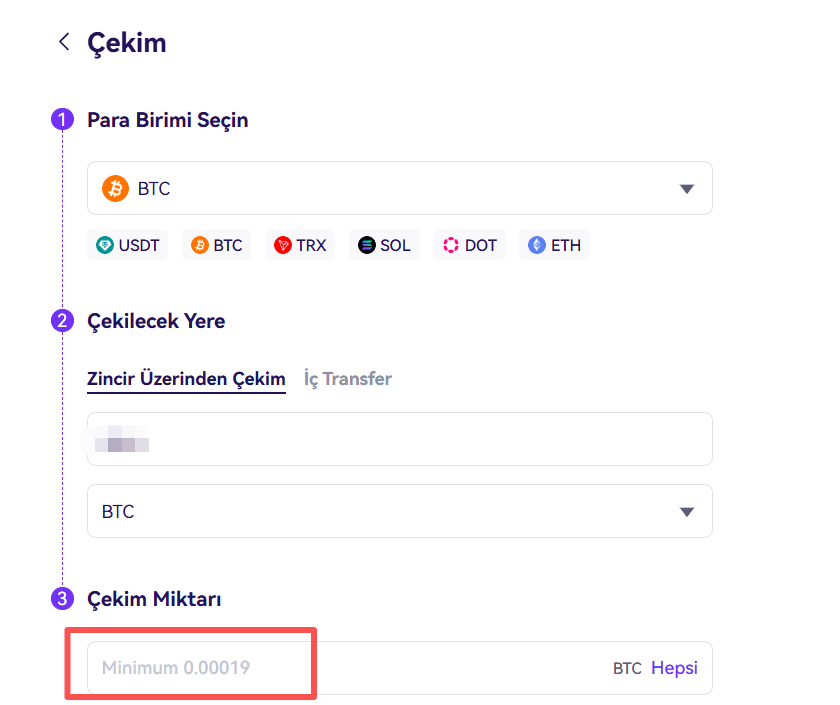840x705 pixels.
Task: Pick the TRX quick currency chip
Action: pyautogui.click(x=300, y=245)
